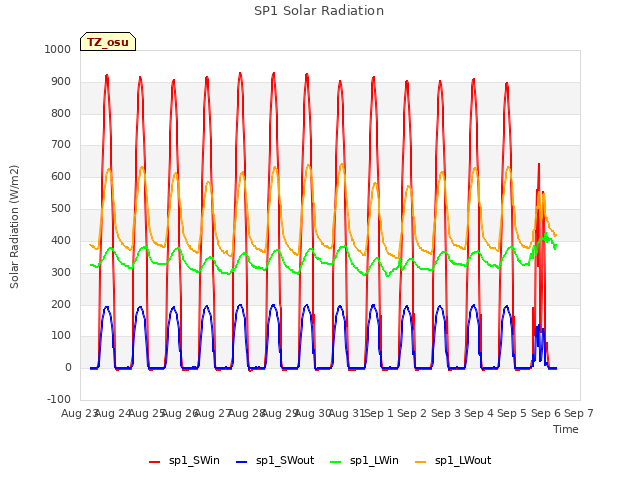The width and height of the screenshot is (640, 480).
Task: Click the orange sp1_LWout legend swatch
Action: pyautogui.click(x=420, y=462)
